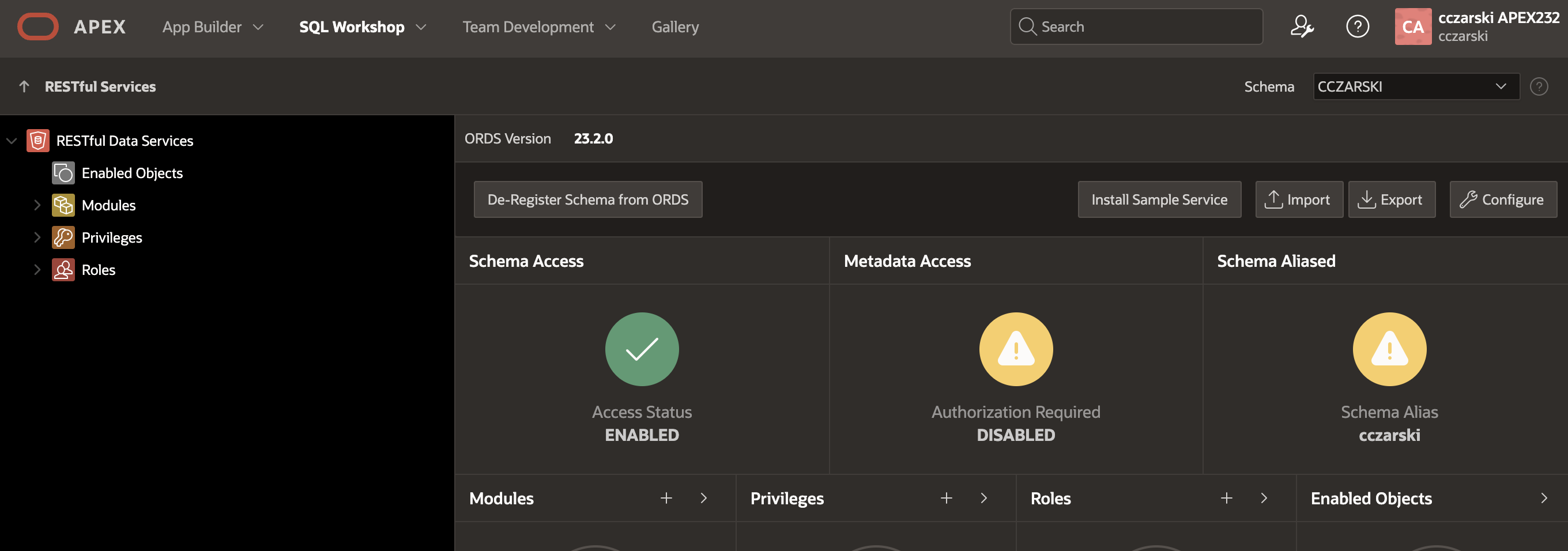Collapse the RESTful Data Services node
Image resolution: width=1568 pixels, height=551 pixels.
tap(12, 141)
